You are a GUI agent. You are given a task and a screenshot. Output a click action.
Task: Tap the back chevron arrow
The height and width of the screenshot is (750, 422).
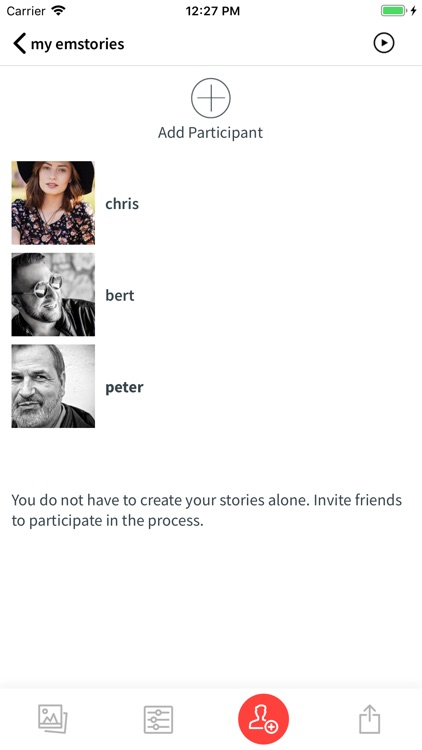(x=19, y=44)
